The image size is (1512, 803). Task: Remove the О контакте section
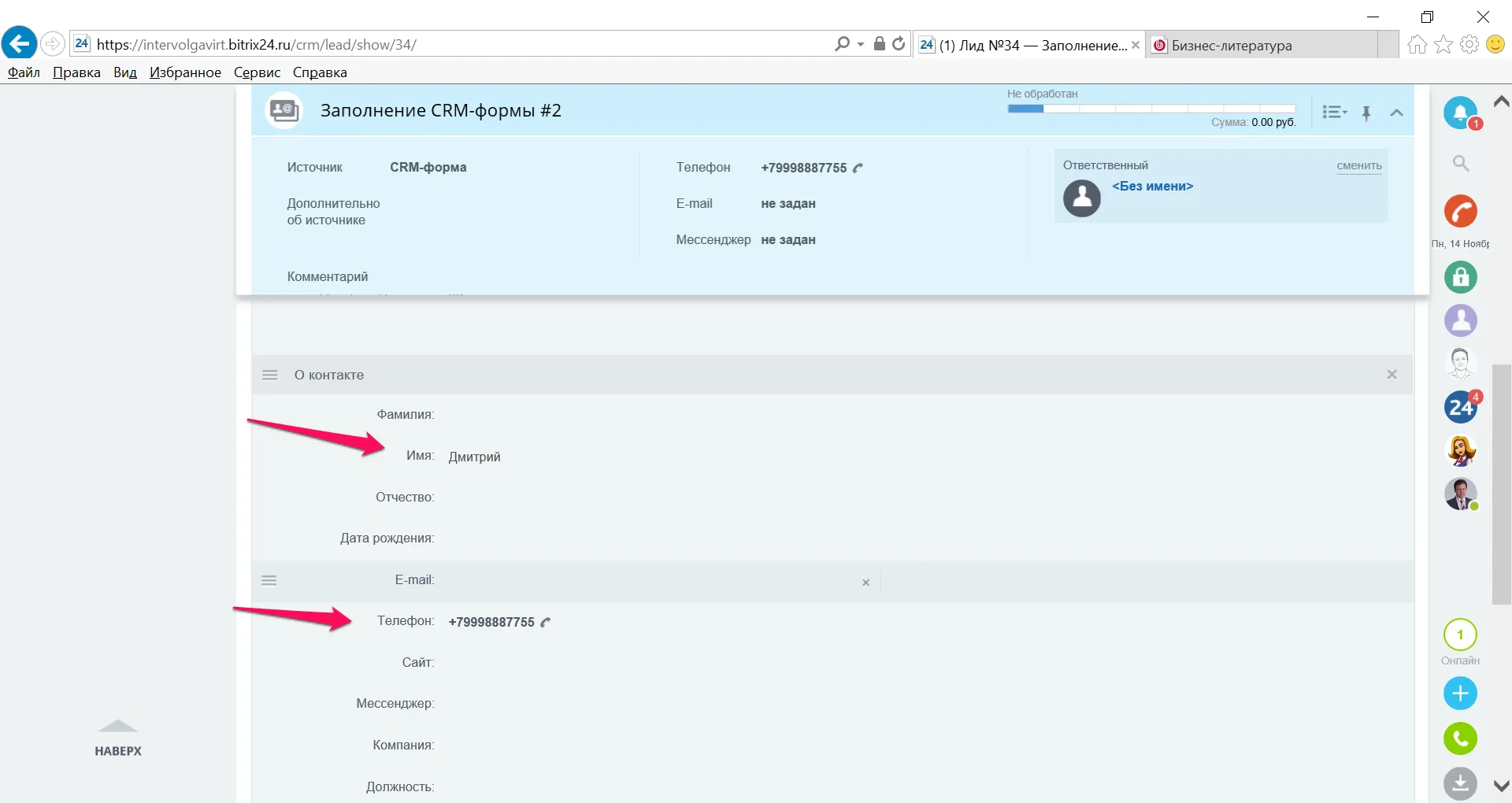click(x=1392, y=375)
